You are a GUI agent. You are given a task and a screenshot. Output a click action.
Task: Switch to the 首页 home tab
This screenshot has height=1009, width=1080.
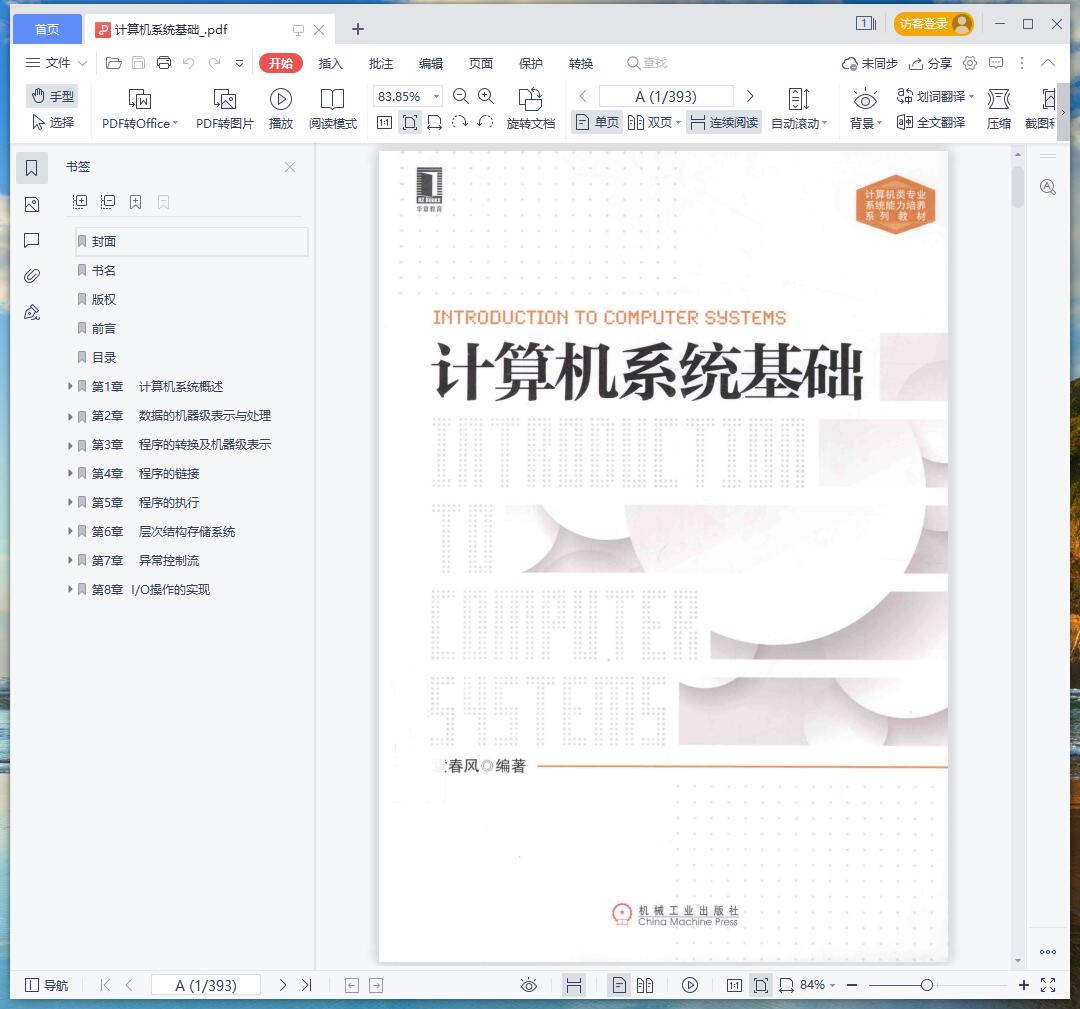pyautogui.click(x=47, y=29)
